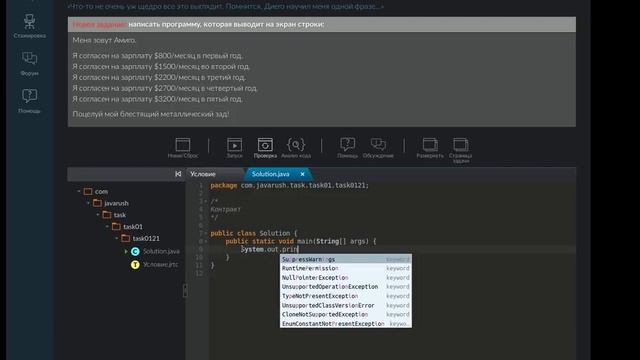Click the red 'Новое задание' heading
The width and height of the screenshot is (640, 360).
(100, 24)
